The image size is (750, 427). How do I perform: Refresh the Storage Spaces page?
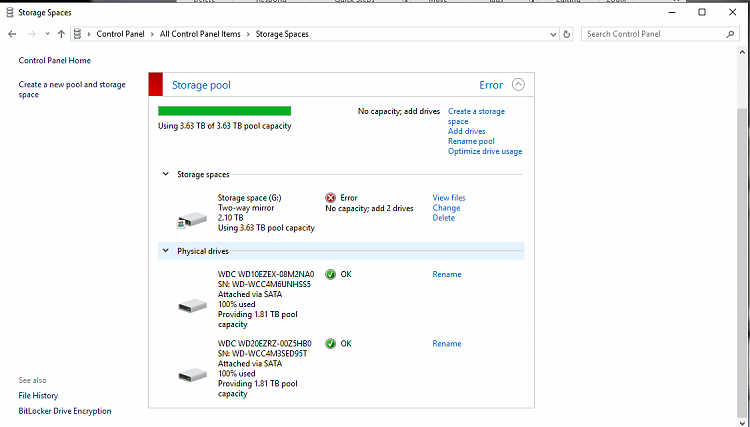(x=567, y=34)
